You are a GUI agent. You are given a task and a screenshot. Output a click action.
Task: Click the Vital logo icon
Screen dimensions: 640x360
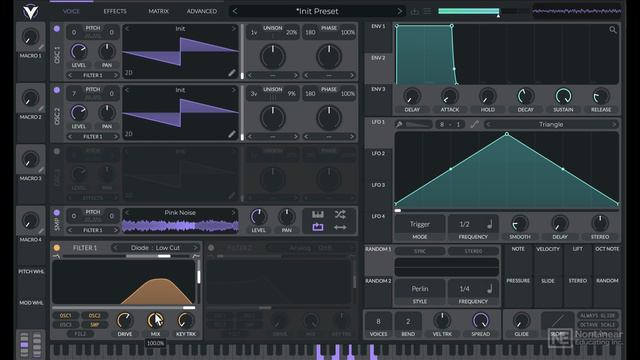(30, 11)
